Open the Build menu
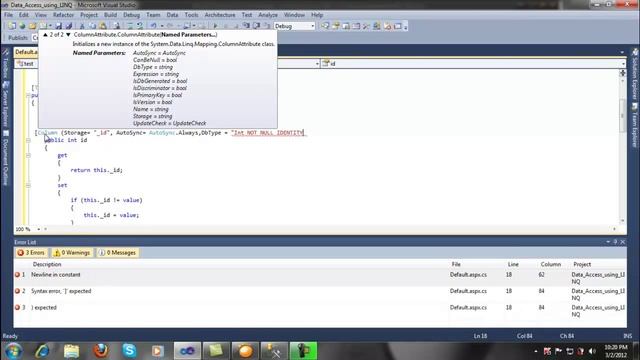Screen dimensions: 640x360 click(x=110, y=15)
